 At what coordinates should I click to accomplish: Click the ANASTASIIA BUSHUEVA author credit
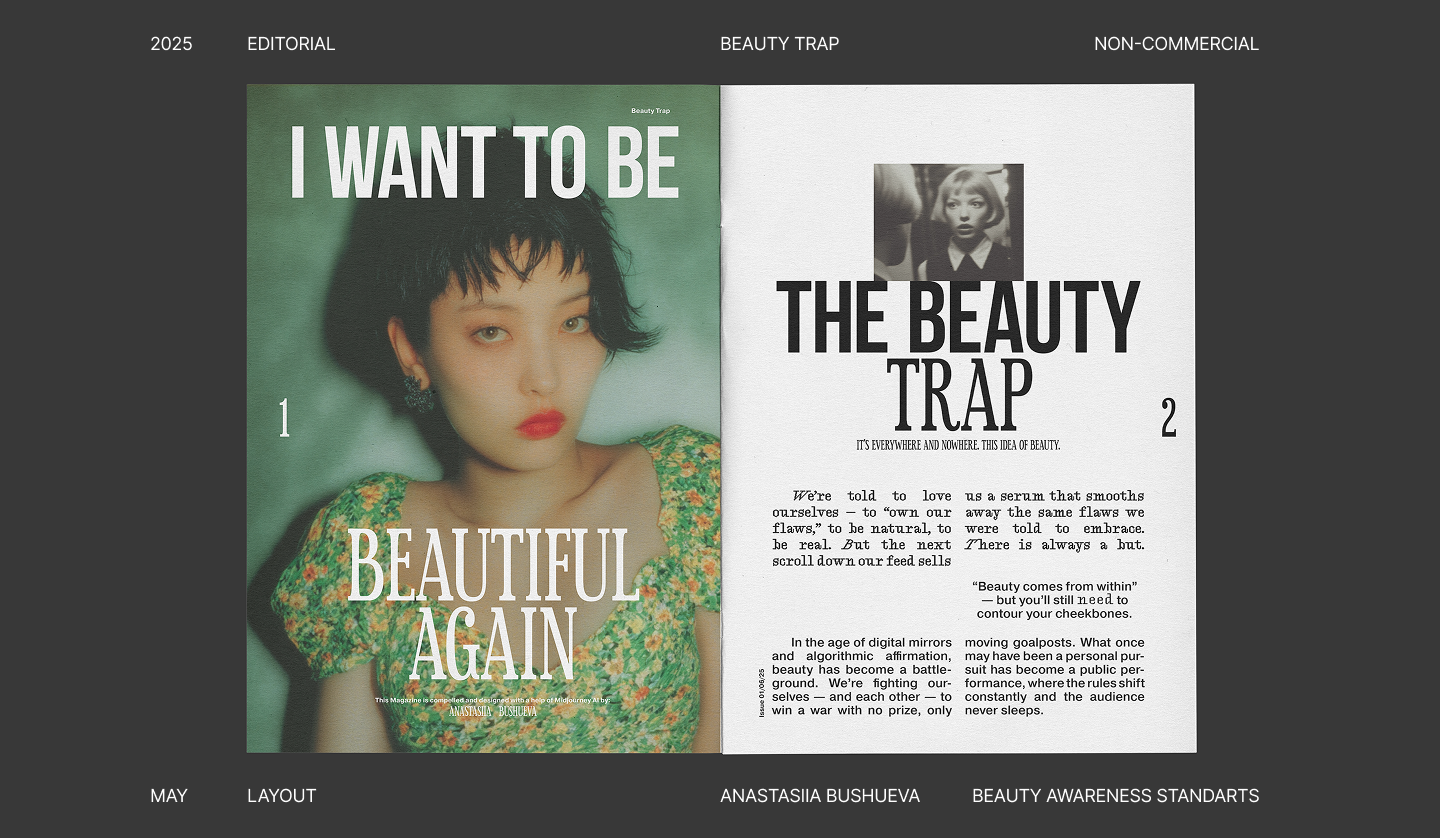point(820,796)
